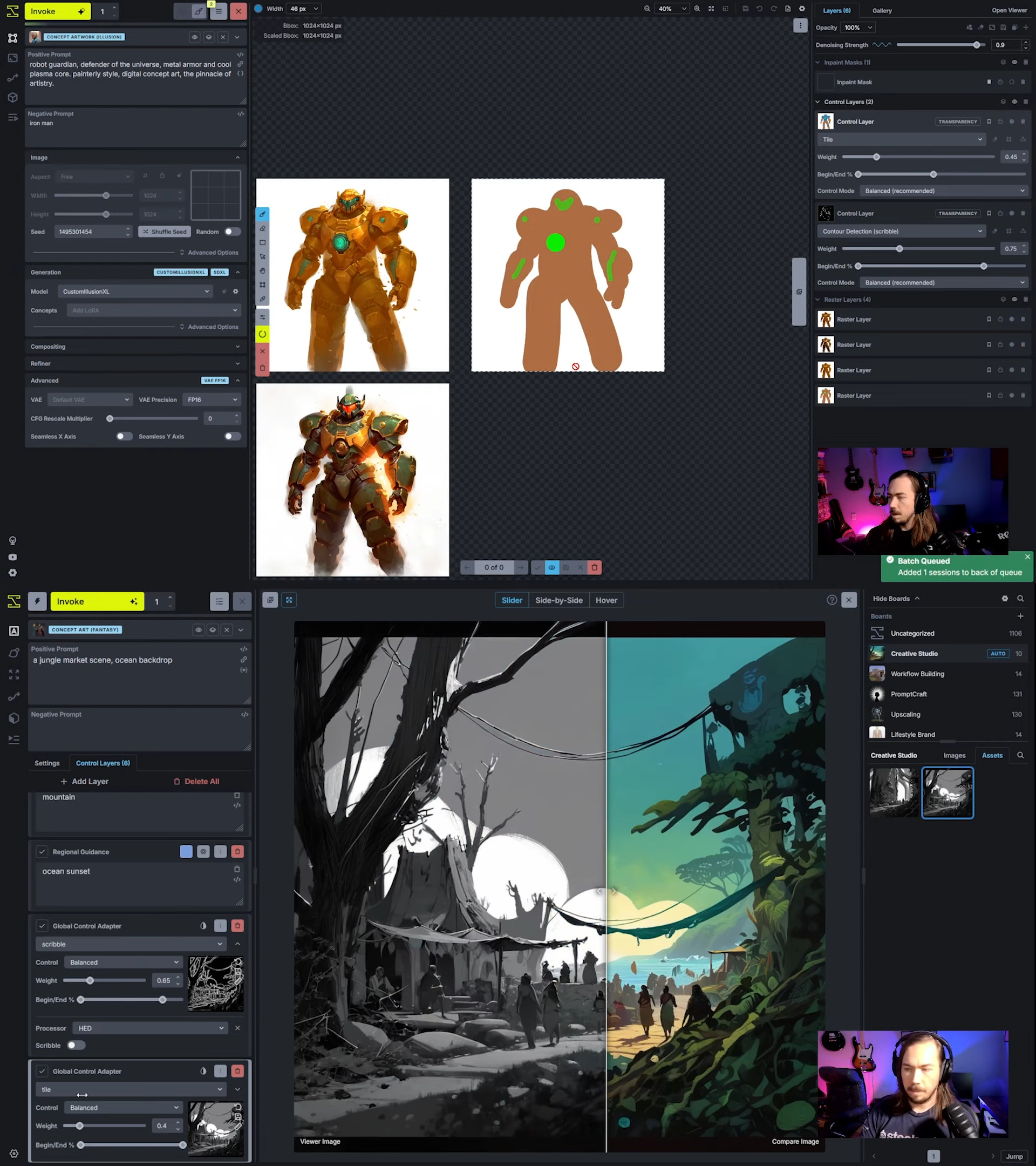Click the undo icon in top canvas bar
Screen dimensions: 1036x1166
760,9
